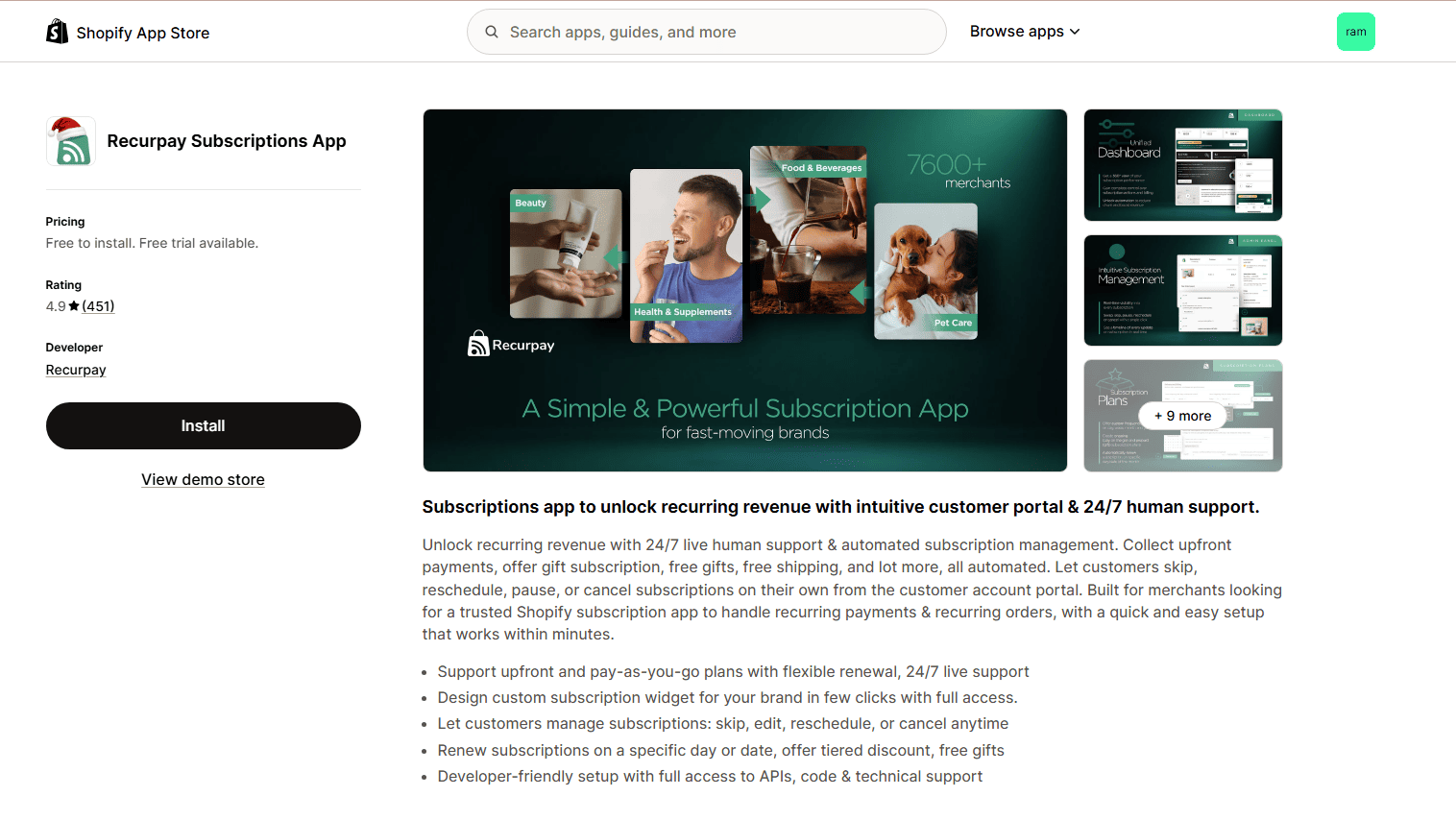Open the Recurpay developer link

(x=76, y=370)
